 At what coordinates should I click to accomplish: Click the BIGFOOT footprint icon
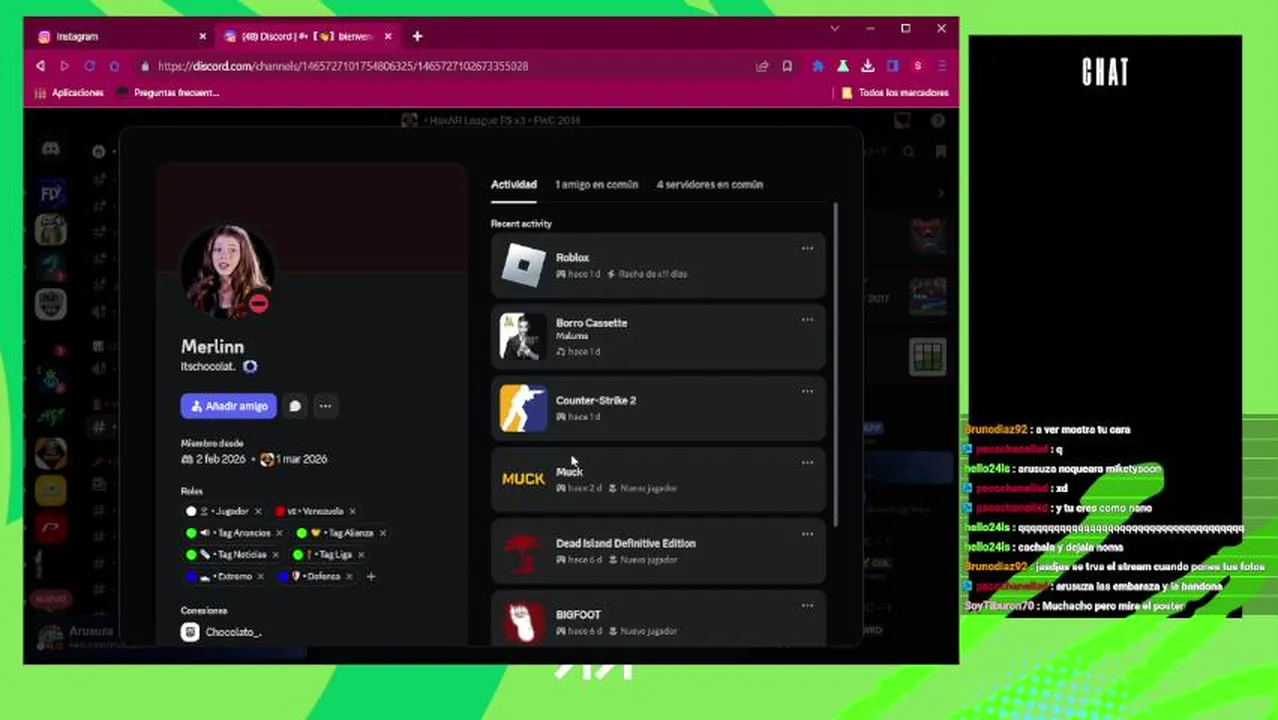(523, 622)
